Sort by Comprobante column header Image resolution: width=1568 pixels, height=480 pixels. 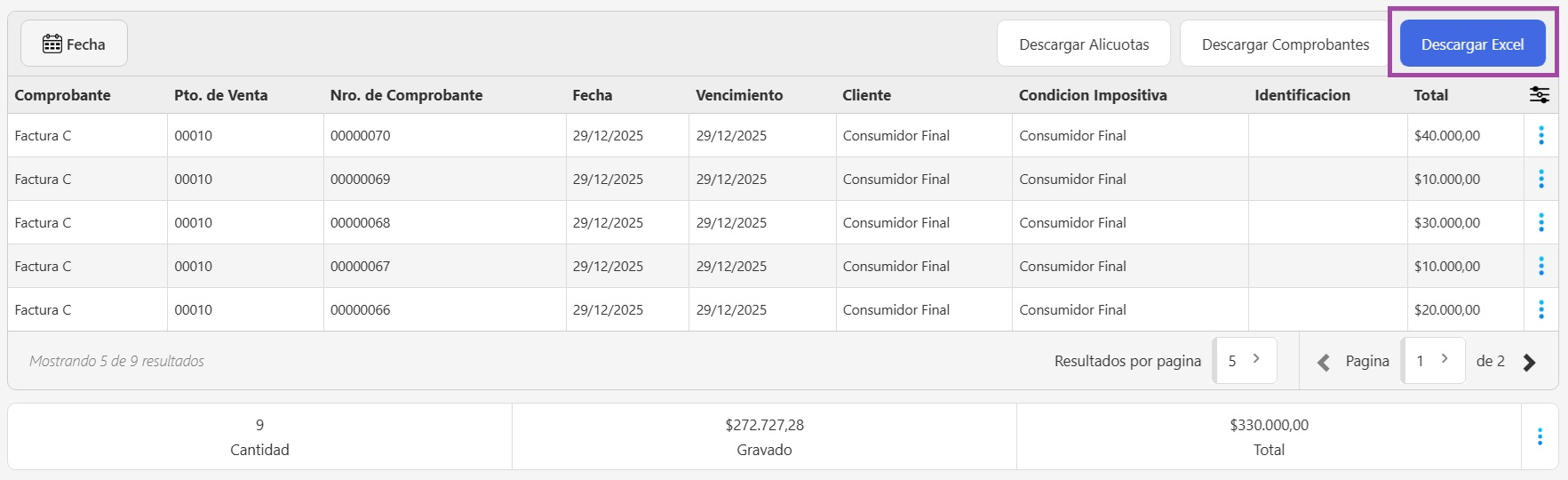(63, 95)
